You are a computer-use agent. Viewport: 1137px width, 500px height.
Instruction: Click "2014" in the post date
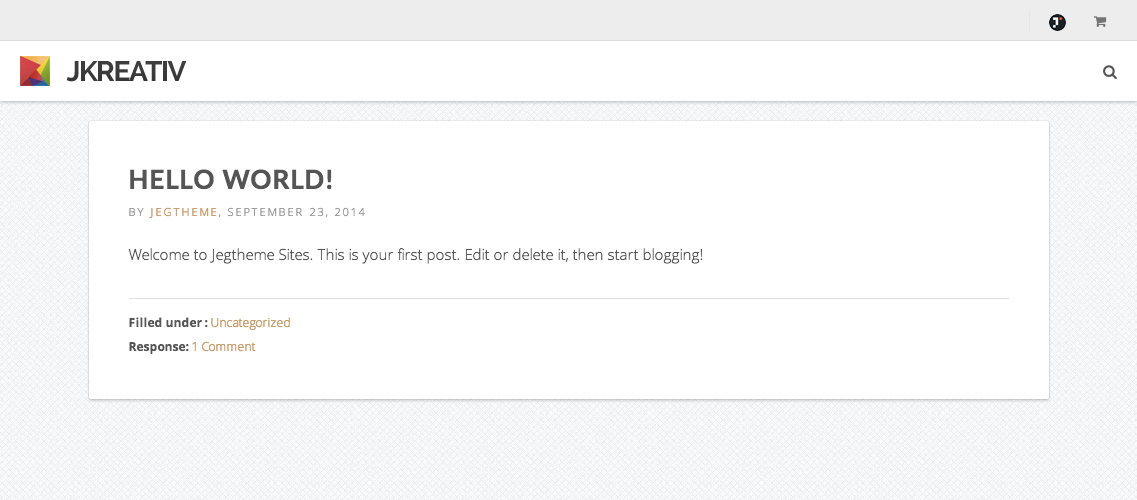point(351,212)
